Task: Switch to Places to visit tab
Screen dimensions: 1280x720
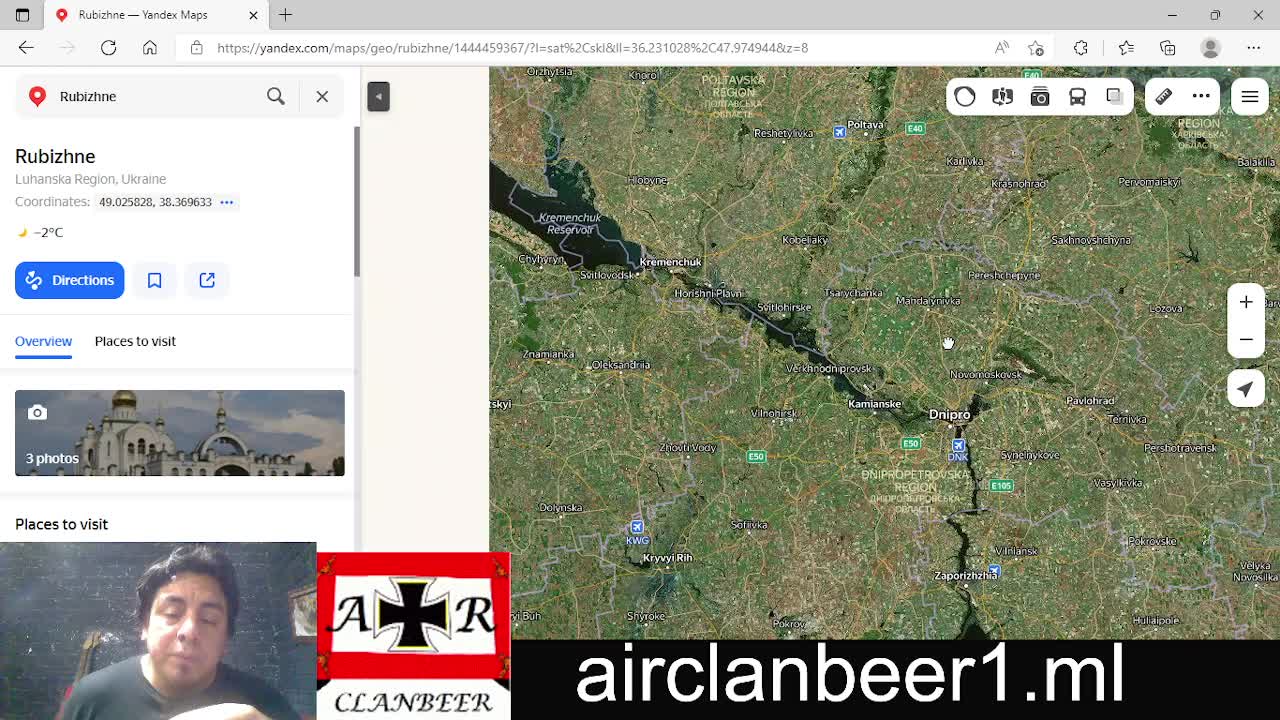Action: click(135, 341)
